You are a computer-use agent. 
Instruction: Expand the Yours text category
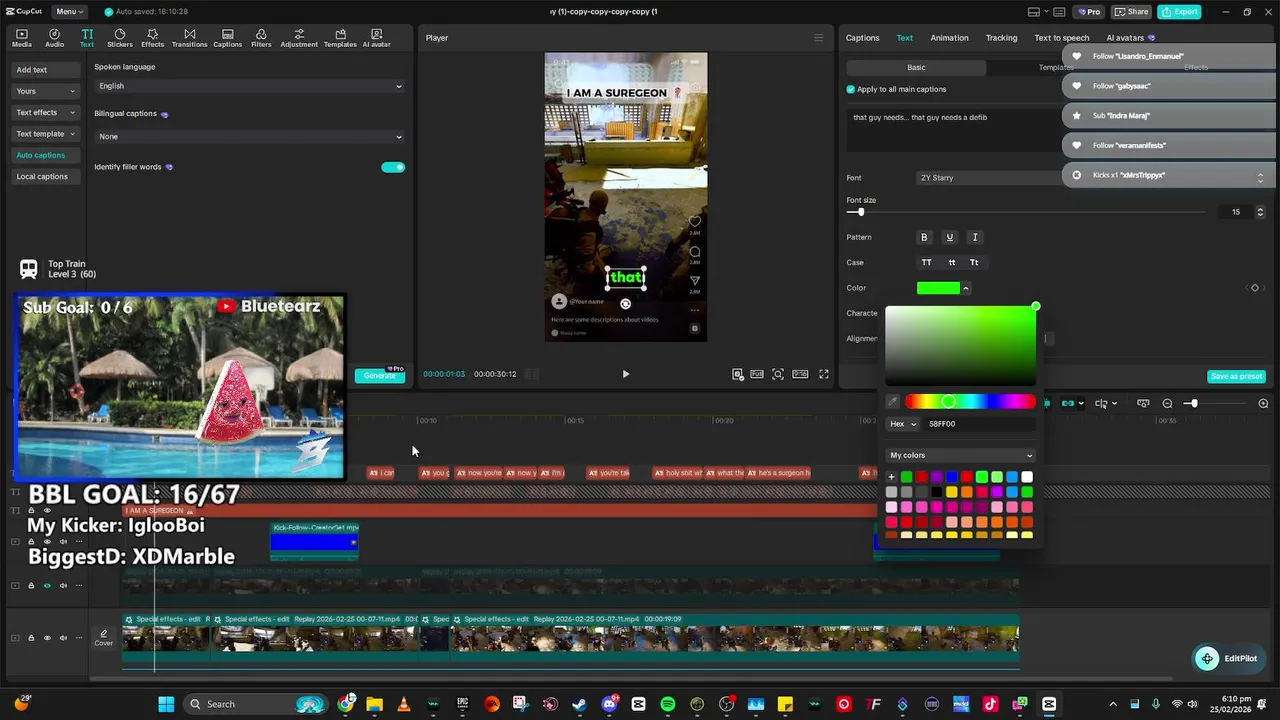pyautogui.click(x=46, y=91)
